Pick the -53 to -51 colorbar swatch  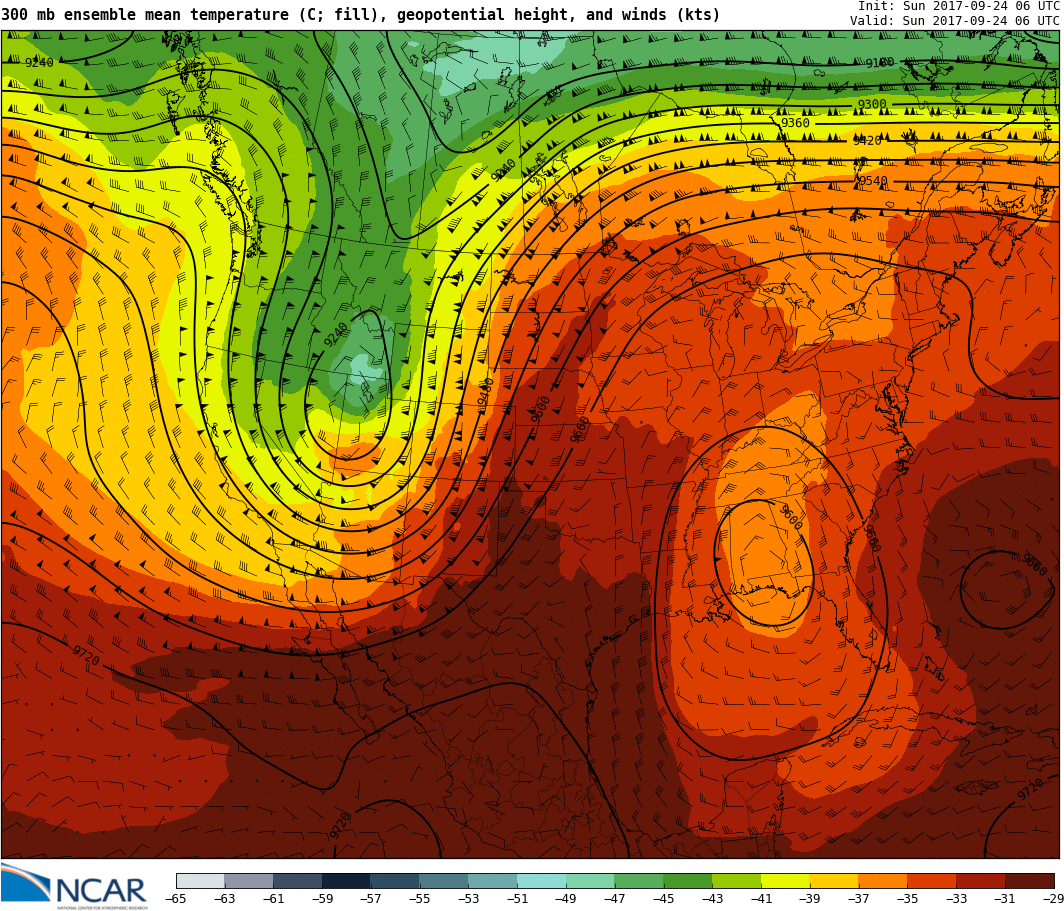493,880
